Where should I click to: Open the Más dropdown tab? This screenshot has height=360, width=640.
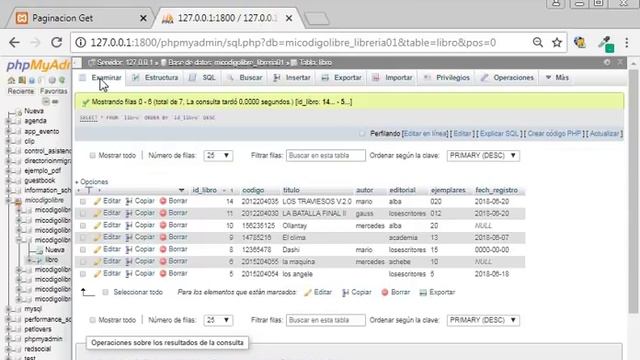pyautogui.click(x=557, y=78)
